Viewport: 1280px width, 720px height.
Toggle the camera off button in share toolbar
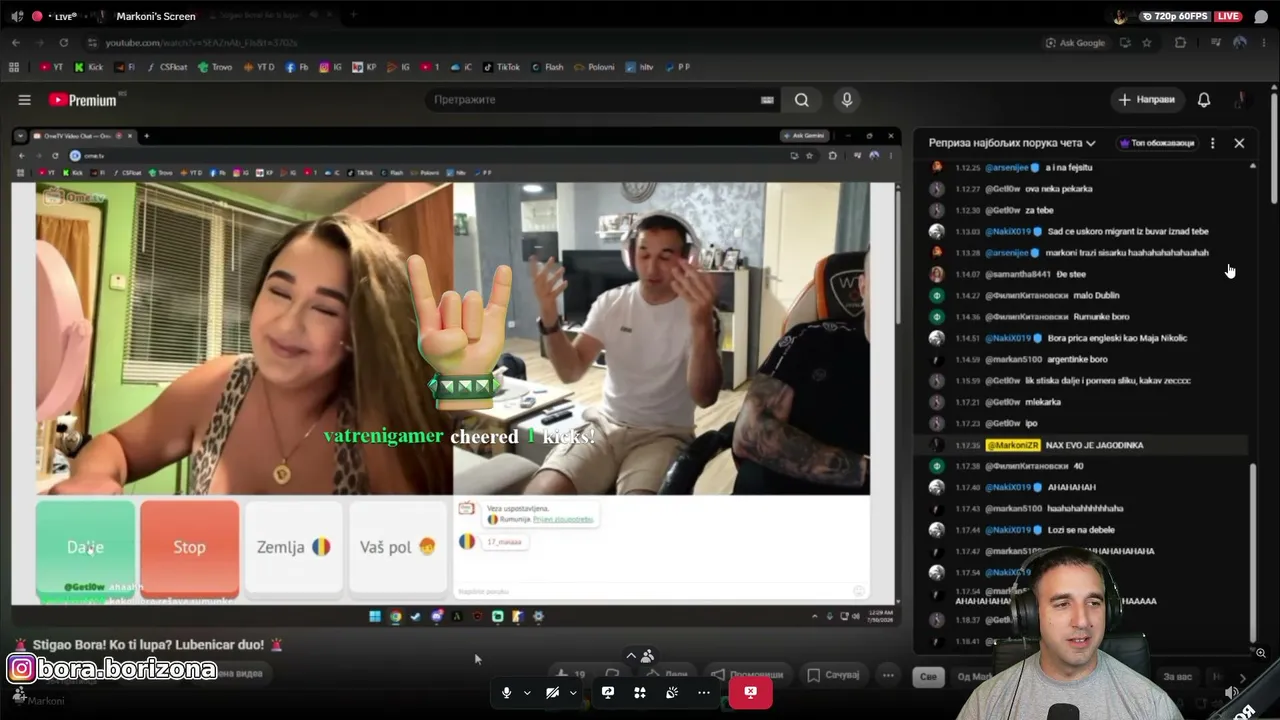[x=552, y=692]
